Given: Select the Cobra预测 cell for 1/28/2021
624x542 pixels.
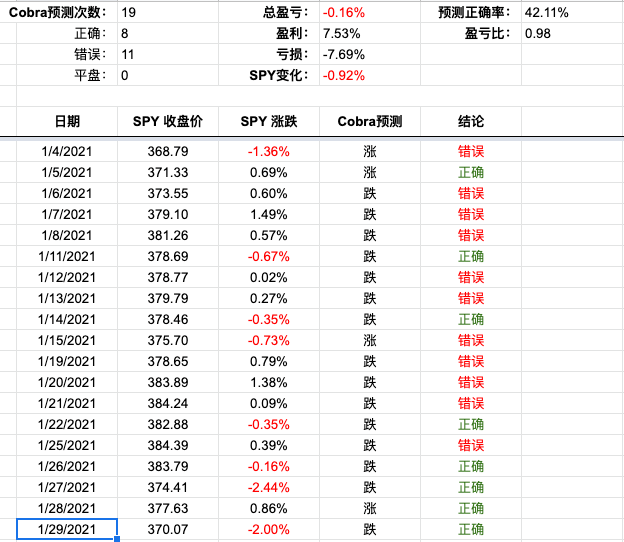Looking at the screenshot, I should point(370,508).
